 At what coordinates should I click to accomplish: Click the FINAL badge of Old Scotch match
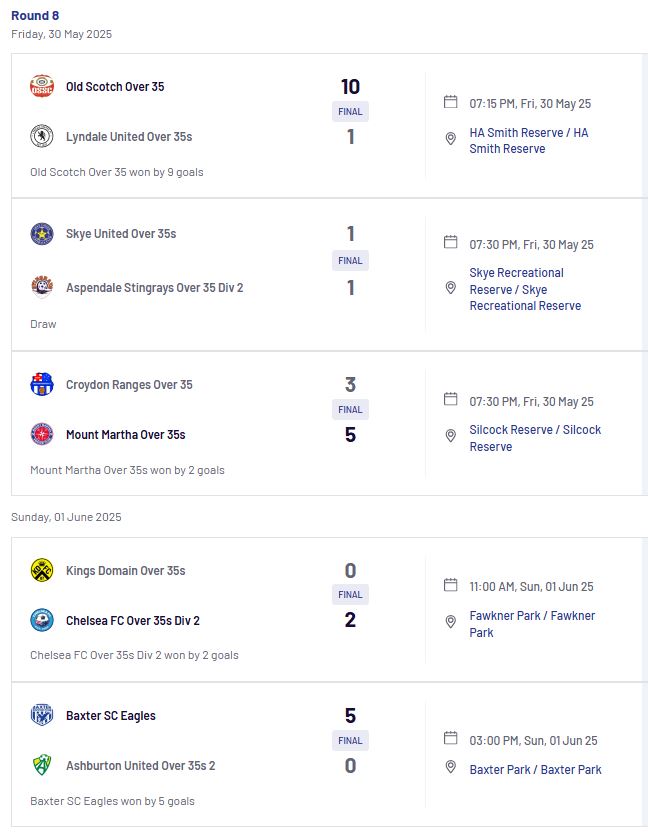tap(350, 112)
